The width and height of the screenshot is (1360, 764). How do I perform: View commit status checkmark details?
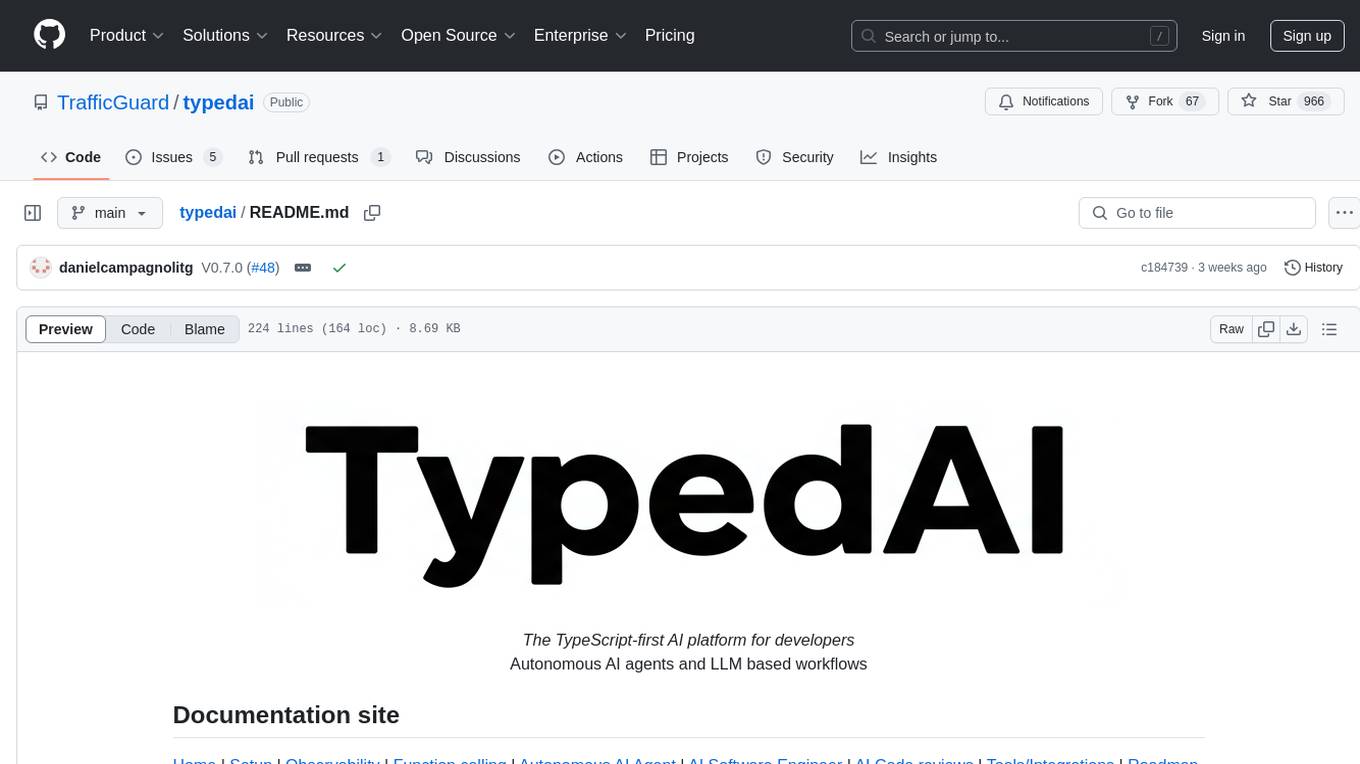(339, 268)
